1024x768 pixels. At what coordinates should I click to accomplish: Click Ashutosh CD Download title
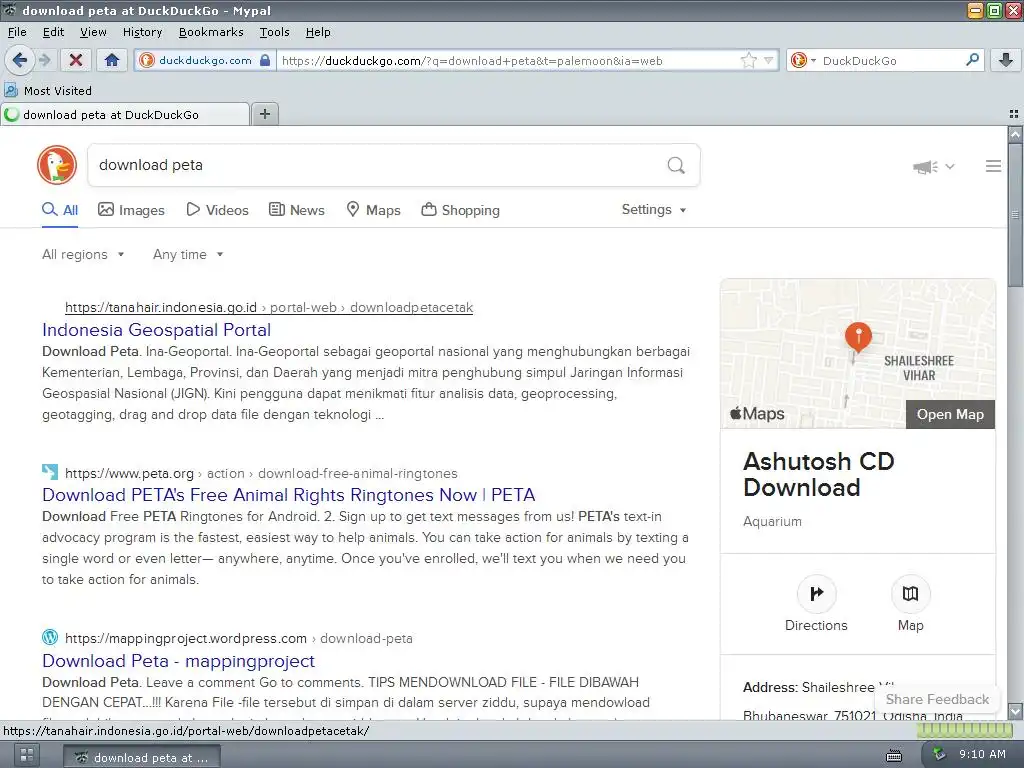[x=819, y=474]
